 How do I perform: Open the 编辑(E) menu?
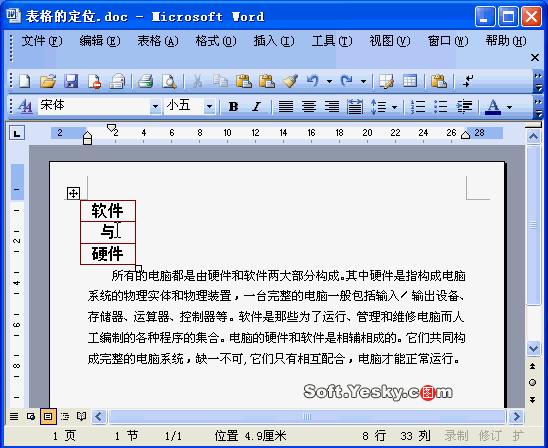point(100,41)
